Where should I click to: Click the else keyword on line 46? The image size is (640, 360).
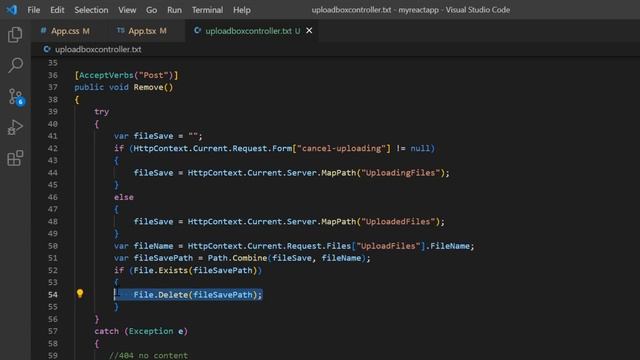click(x=124, y=197)
